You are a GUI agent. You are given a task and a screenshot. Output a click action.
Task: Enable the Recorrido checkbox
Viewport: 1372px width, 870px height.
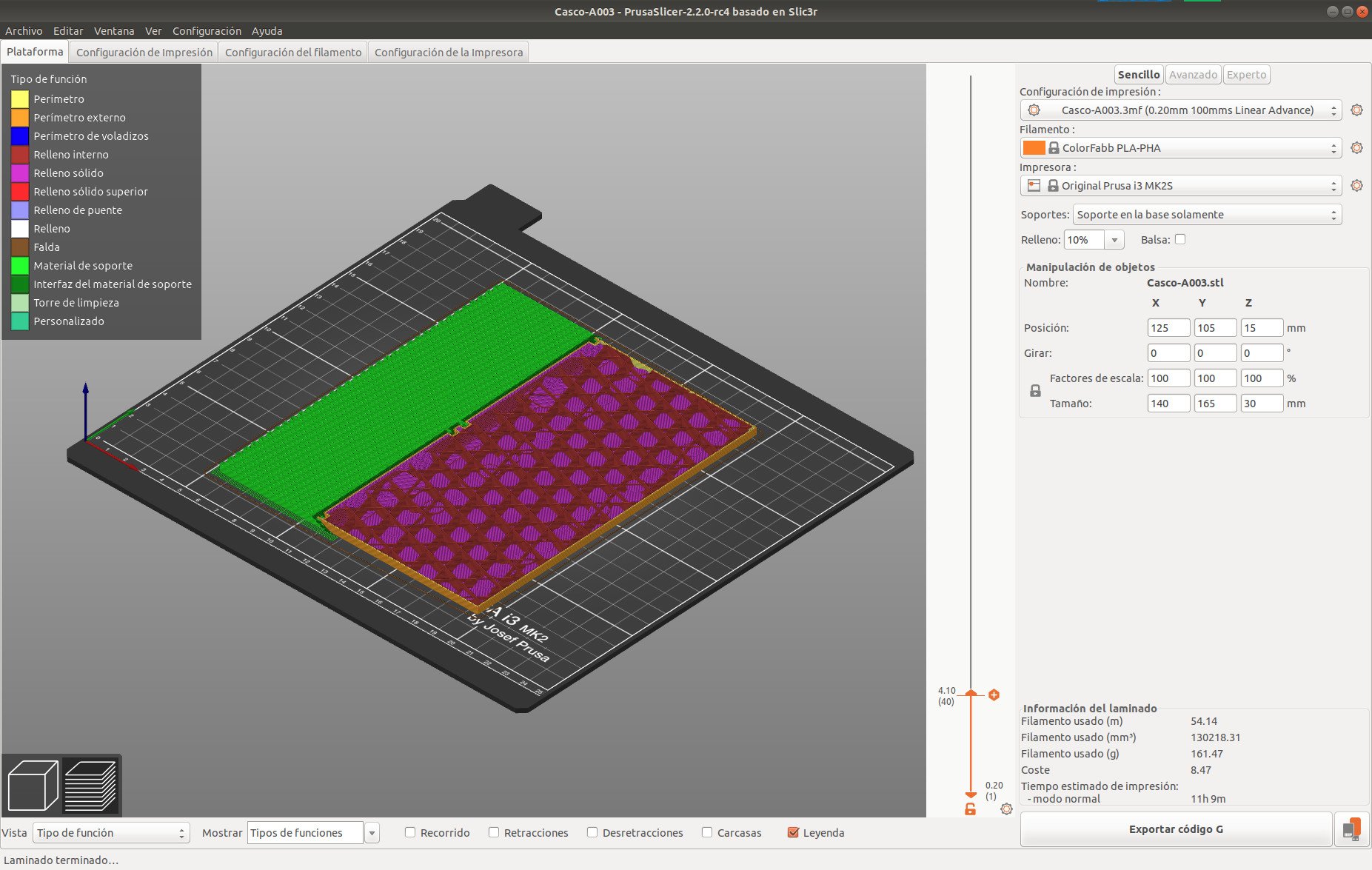click(x=410, y=832)
